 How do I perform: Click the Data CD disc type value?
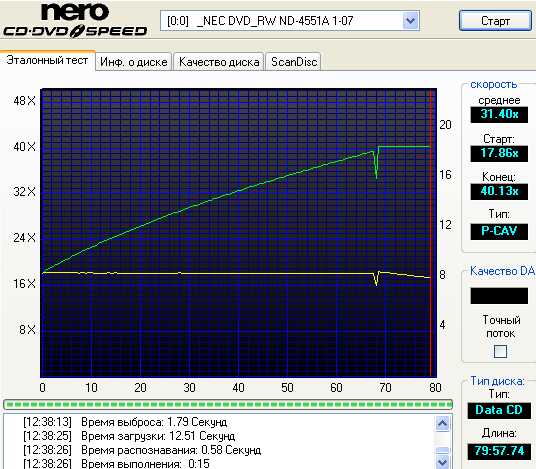tap(499, 410)
